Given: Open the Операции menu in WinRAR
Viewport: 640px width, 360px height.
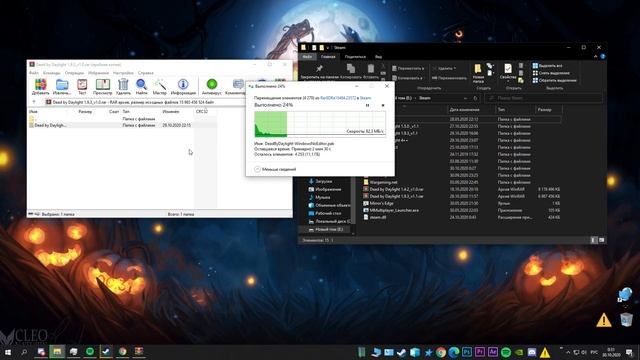Looking at the screenshot, I should tap(74, 73).
